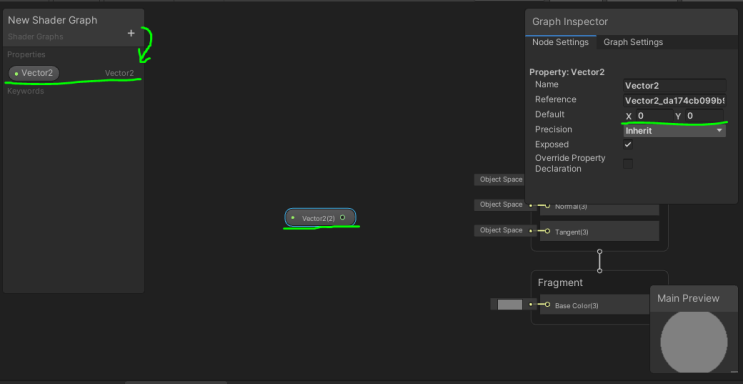Click the Main Preview sphere
743x384 pixels.
click(694, 341)
